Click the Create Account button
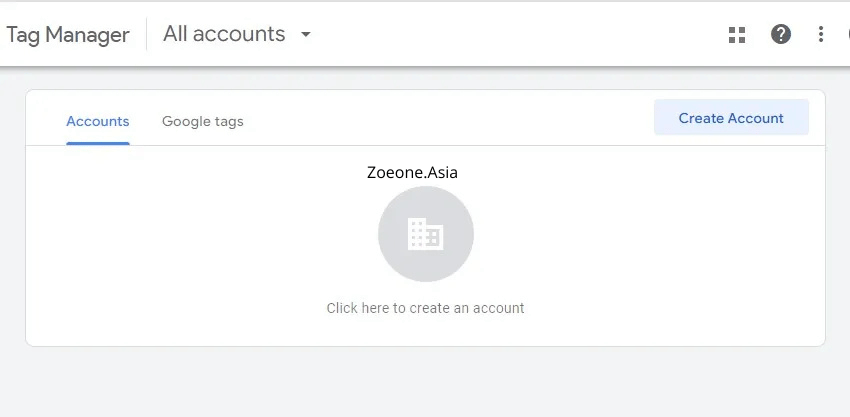850x417 pixels. coord(731,118)
